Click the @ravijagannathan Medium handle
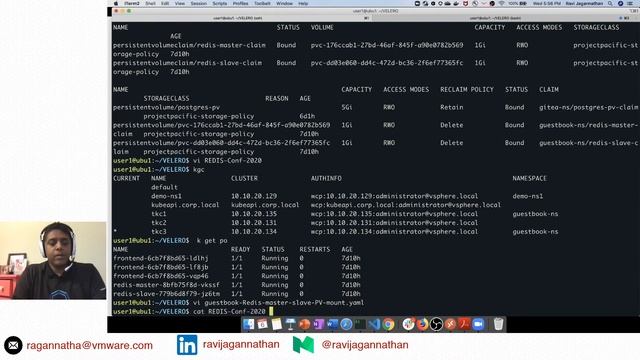The width and height of the screenshot is (640, 360). (x=365, y=345)
